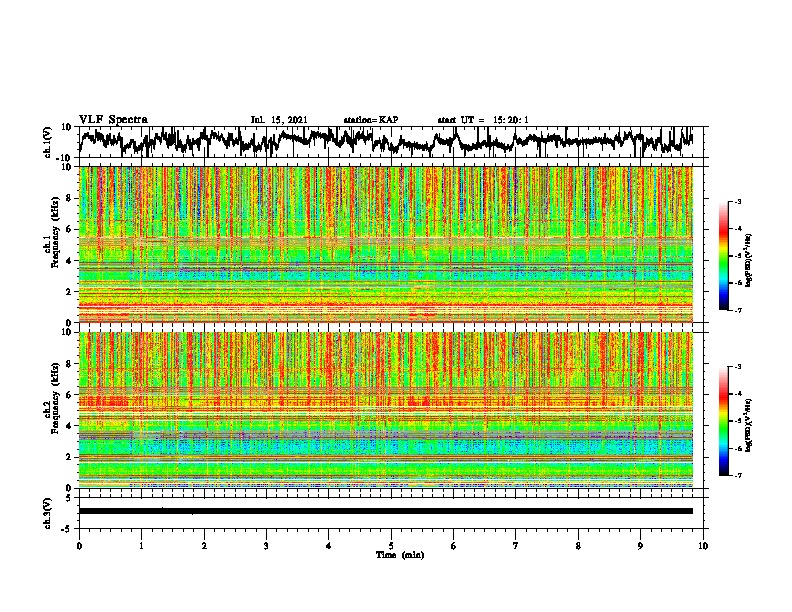Click the 8 kHz tick of ch.1 spectrogram
Image resolution: width=792 pixels, height=612 pixels.
(70, 198)
